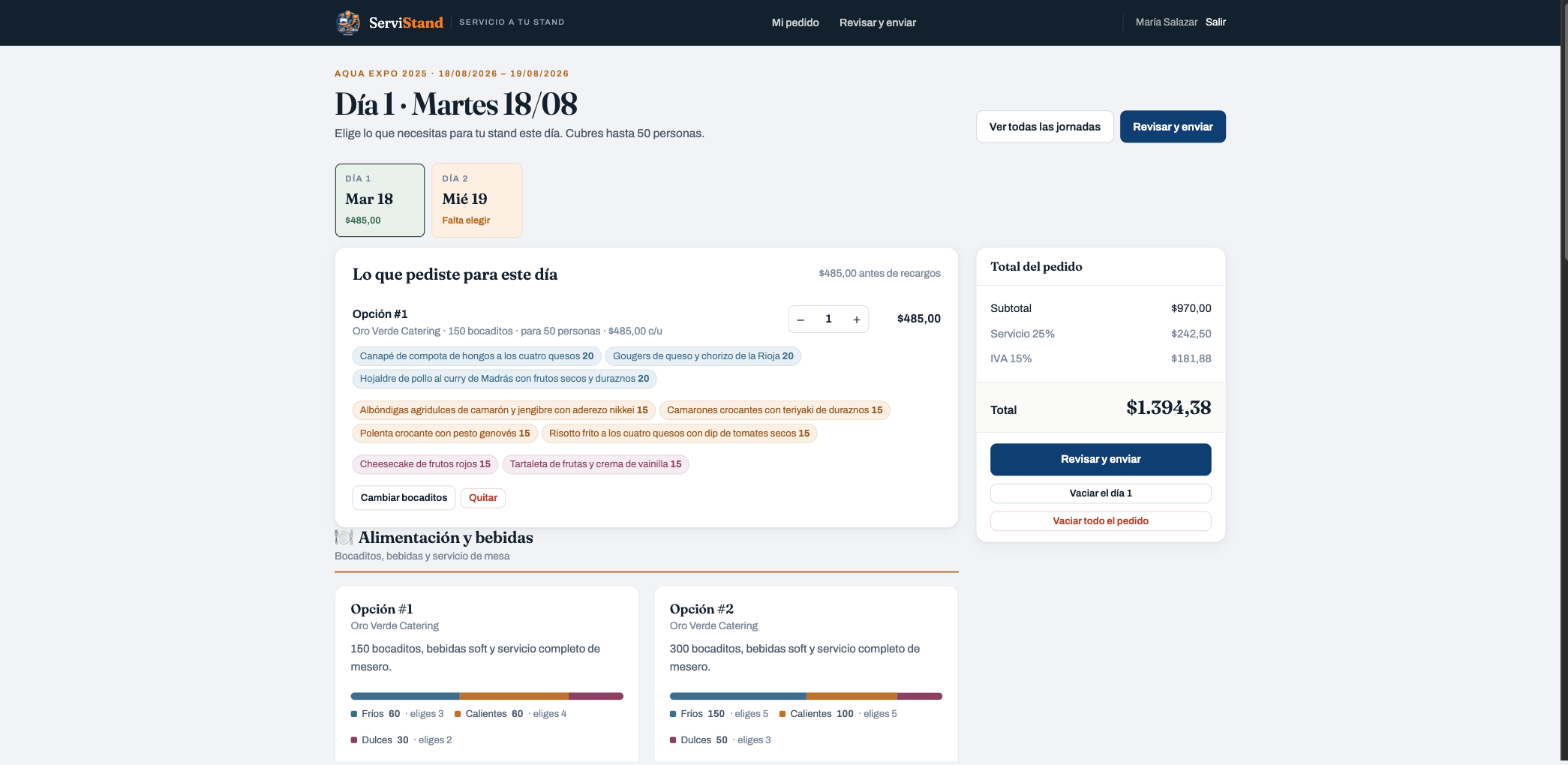
Task: Click the IVA 15% line
Action: [x=1101, y=359]
